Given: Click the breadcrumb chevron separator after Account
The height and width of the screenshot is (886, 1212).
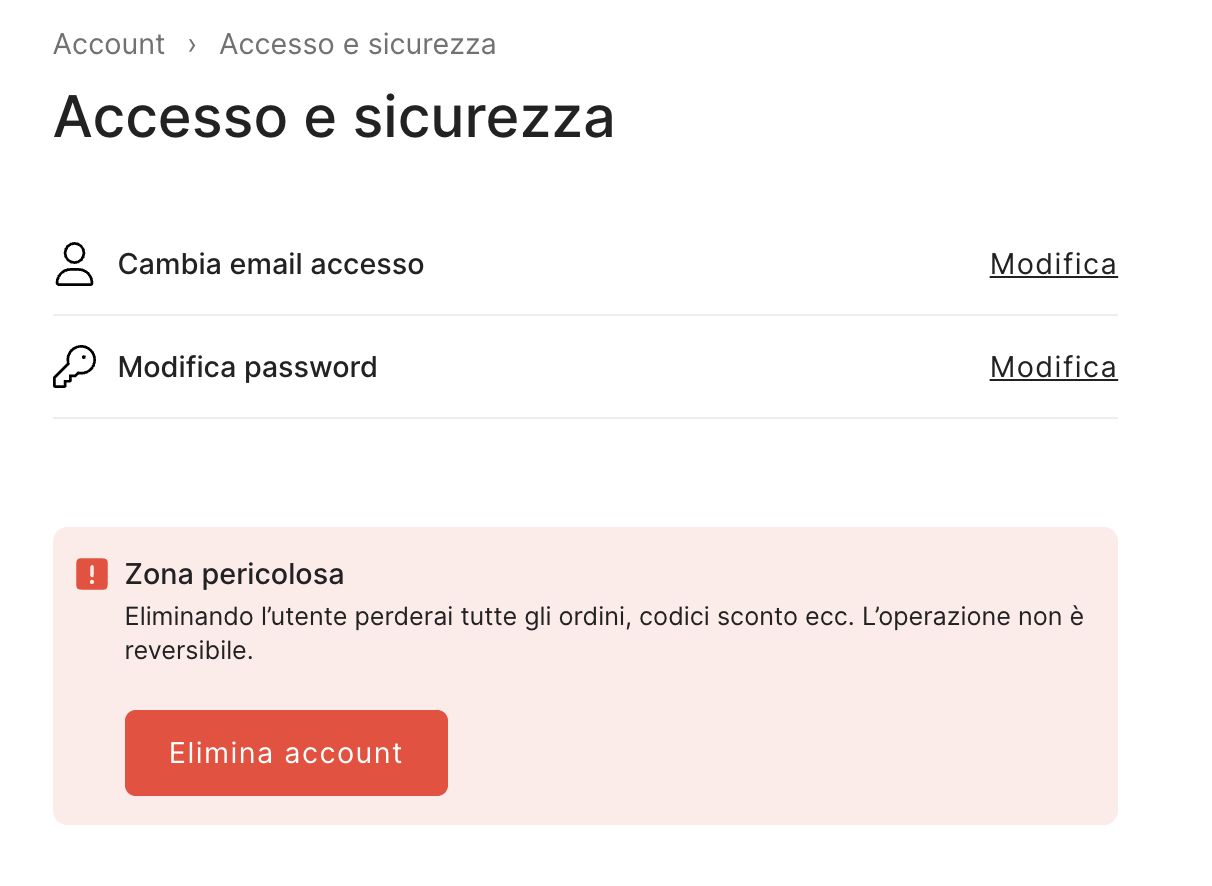Looking at the screenshot, I should (x=192, y=45).
